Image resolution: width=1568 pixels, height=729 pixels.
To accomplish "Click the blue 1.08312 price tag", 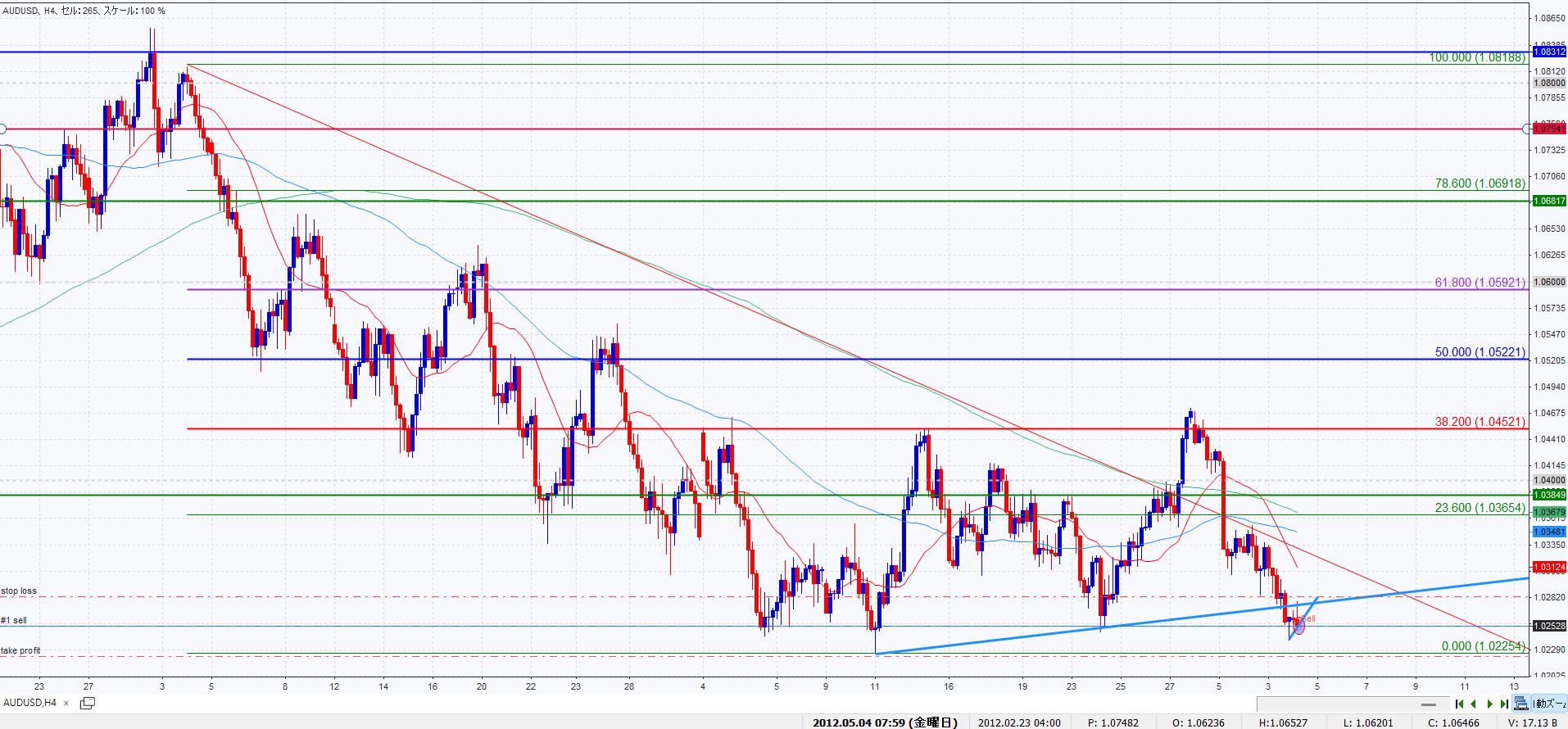I will [x=1548, y=52].
